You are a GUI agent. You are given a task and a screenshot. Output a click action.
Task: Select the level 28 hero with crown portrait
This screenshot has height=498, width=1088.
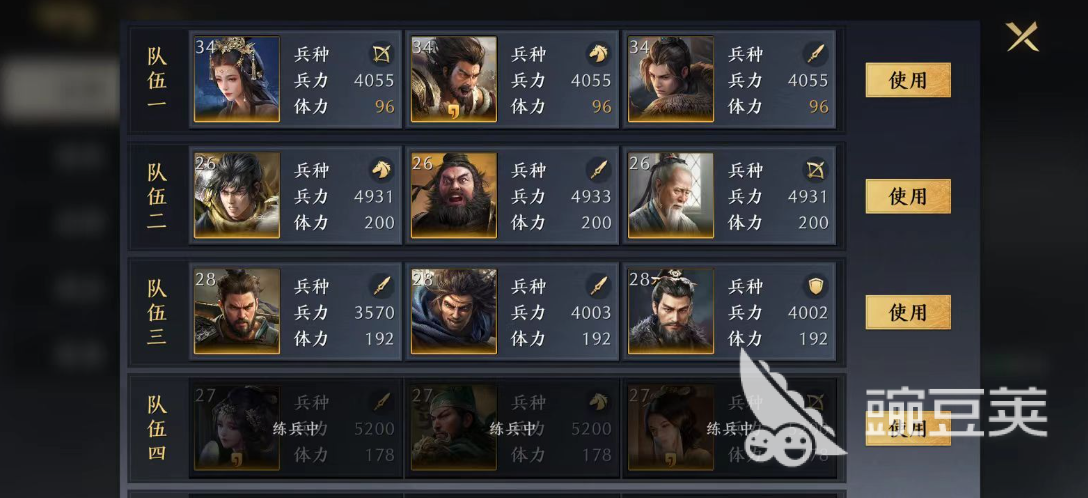(670, 311)
